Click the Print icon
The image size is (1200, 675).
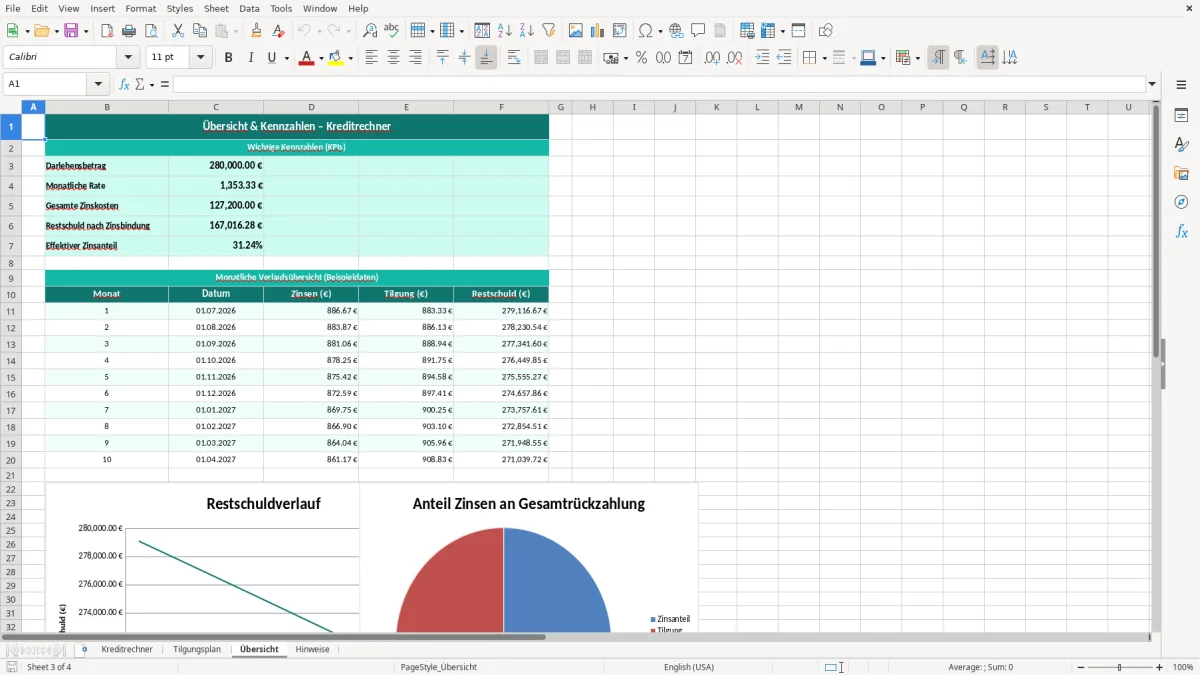tap(130, 31)
